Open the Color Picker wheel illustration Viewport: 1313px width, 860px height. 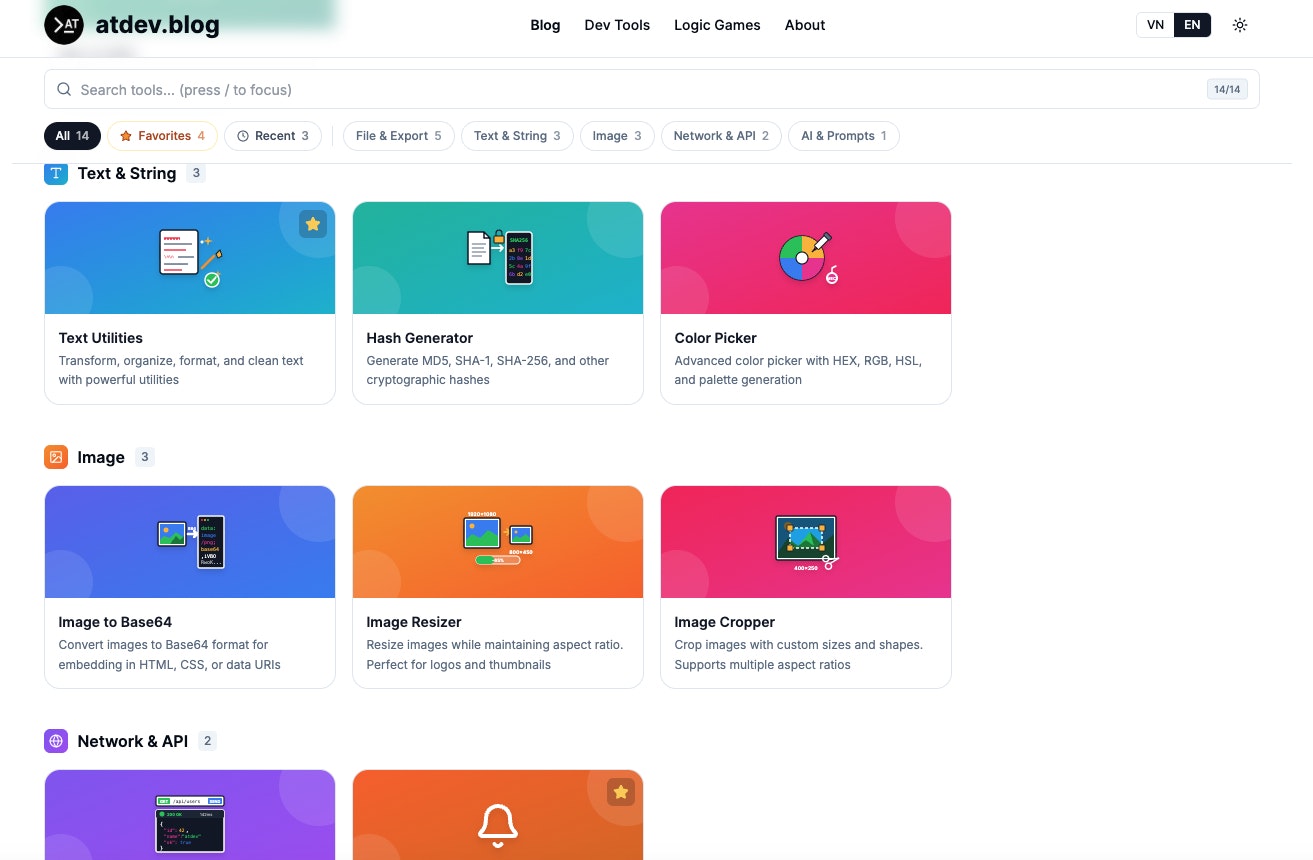[x=806, y=258]
